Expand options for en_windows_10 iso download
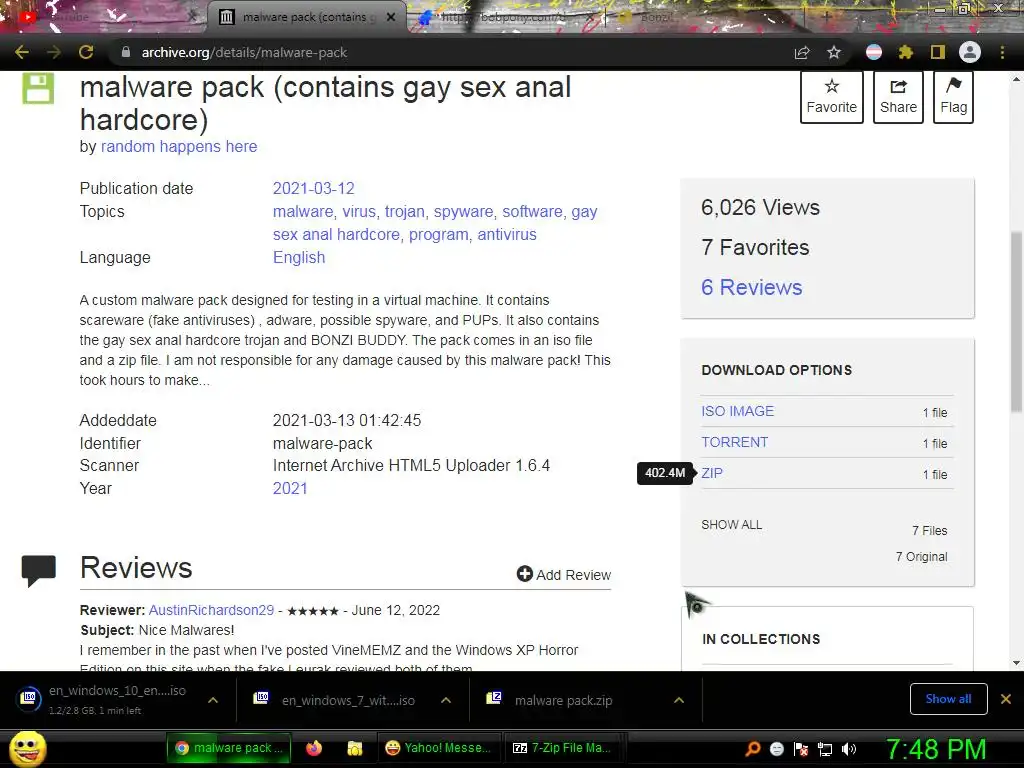The height and width of the screenshot is (768, 1024). pyautogui.click(x=213, y=700)
